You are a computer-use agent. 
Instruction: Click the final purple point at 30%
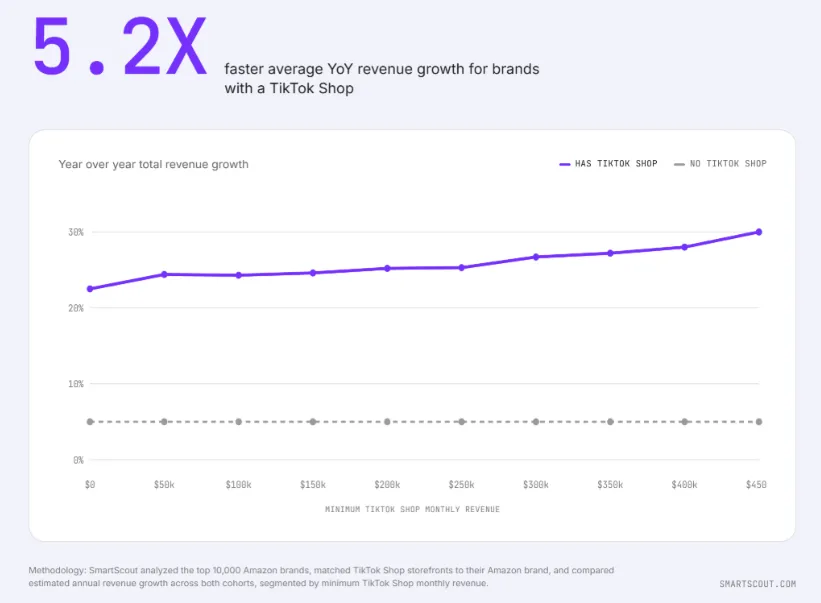(759, 232)
